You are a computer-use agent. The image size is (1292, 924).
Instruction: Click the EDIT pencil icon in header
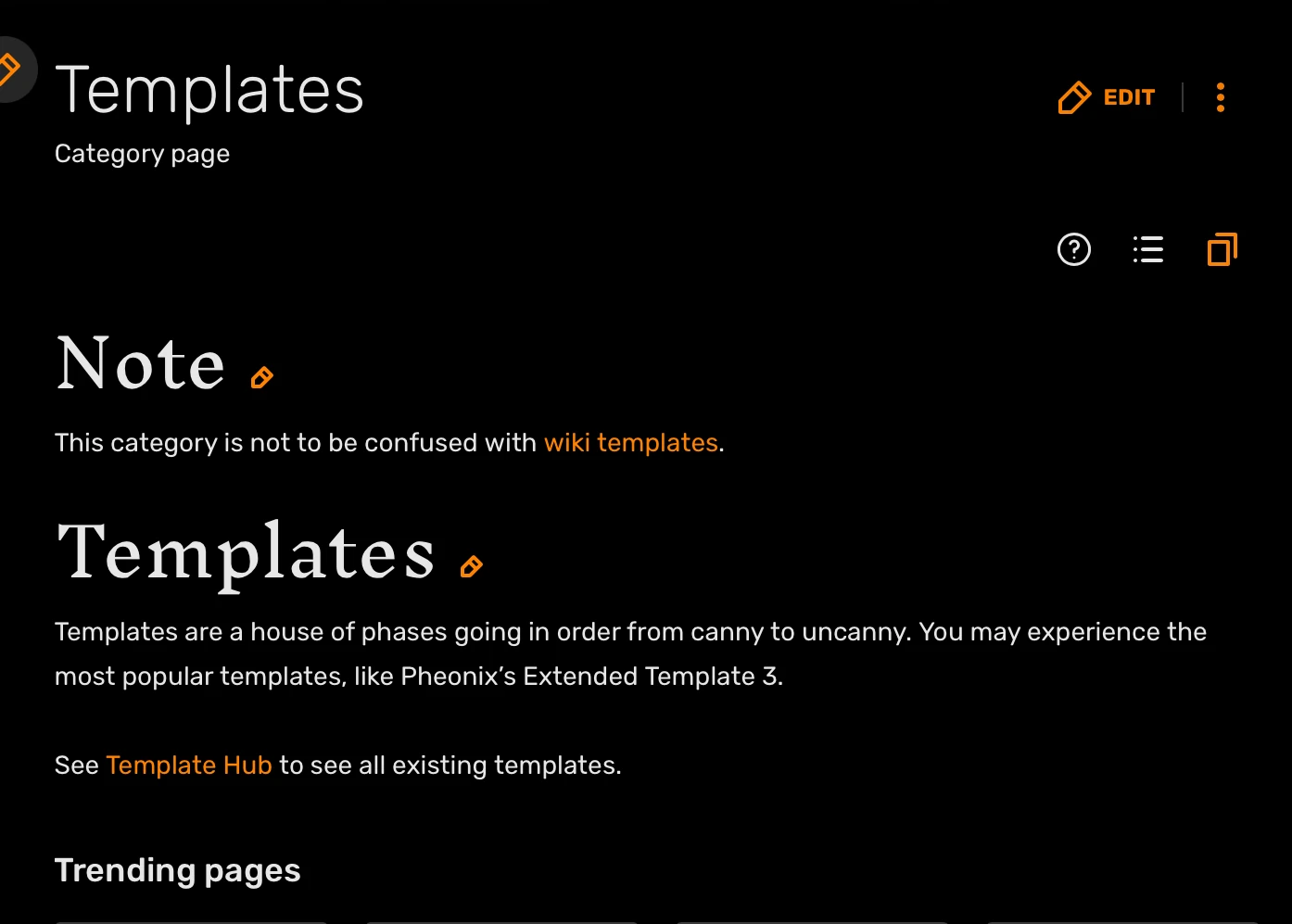(x=1074, y=97)
